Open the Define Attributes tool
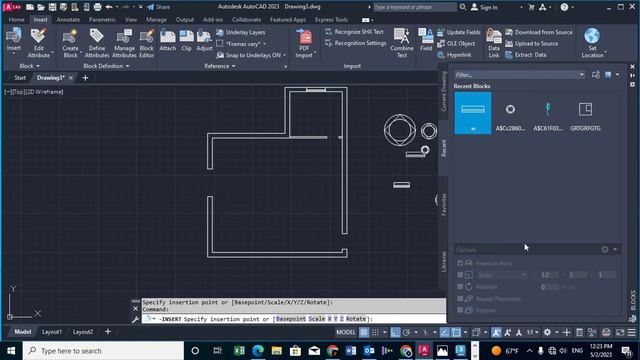This screenshot has width=640, height=360. point(97,42)
